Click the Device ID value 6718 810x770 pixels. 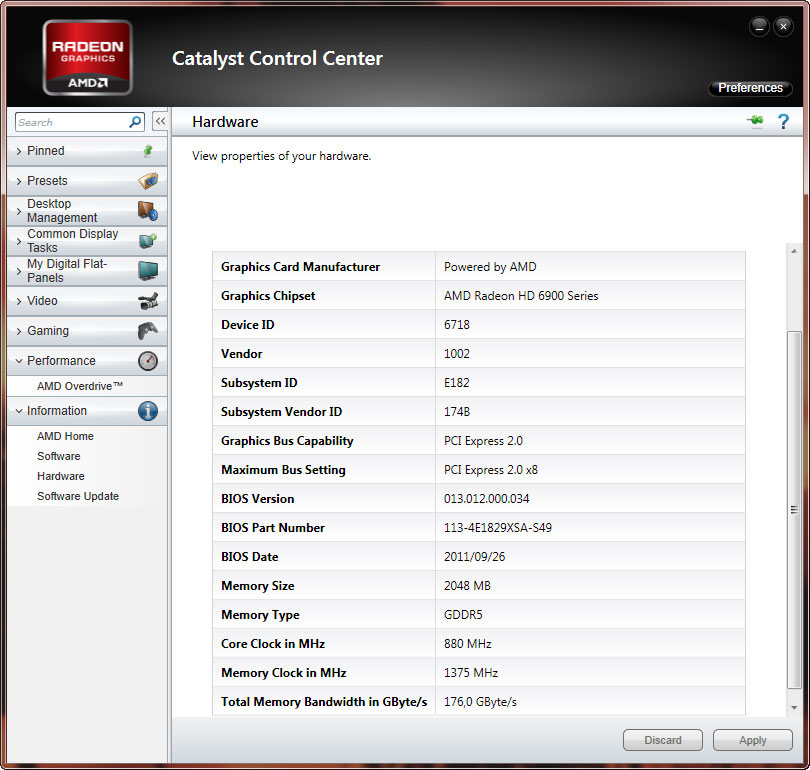tap(457, 325)
